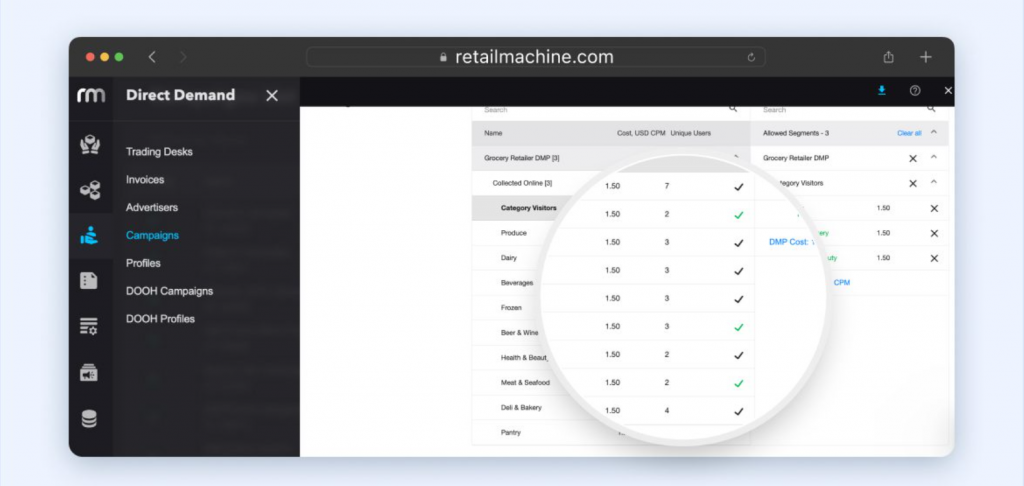This screenshot has height=486, width=1024.
Task: Open the document sidebar icon
Action: (90, 281)
